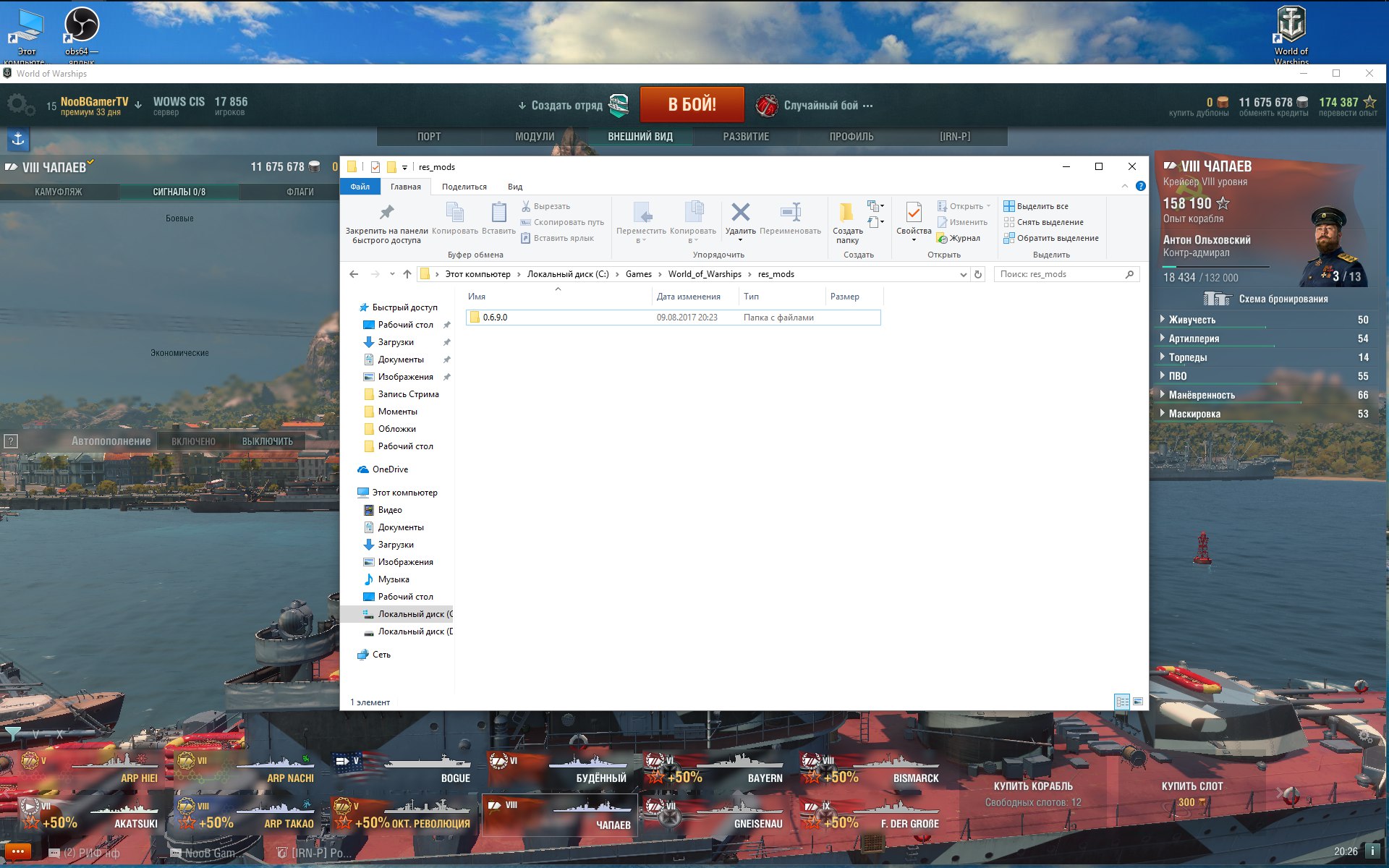Image resolution: width=1389 pixels, height=868 pixels.
Task: Switch to the МОДУЛИ tab
Action: pos(535,137)
